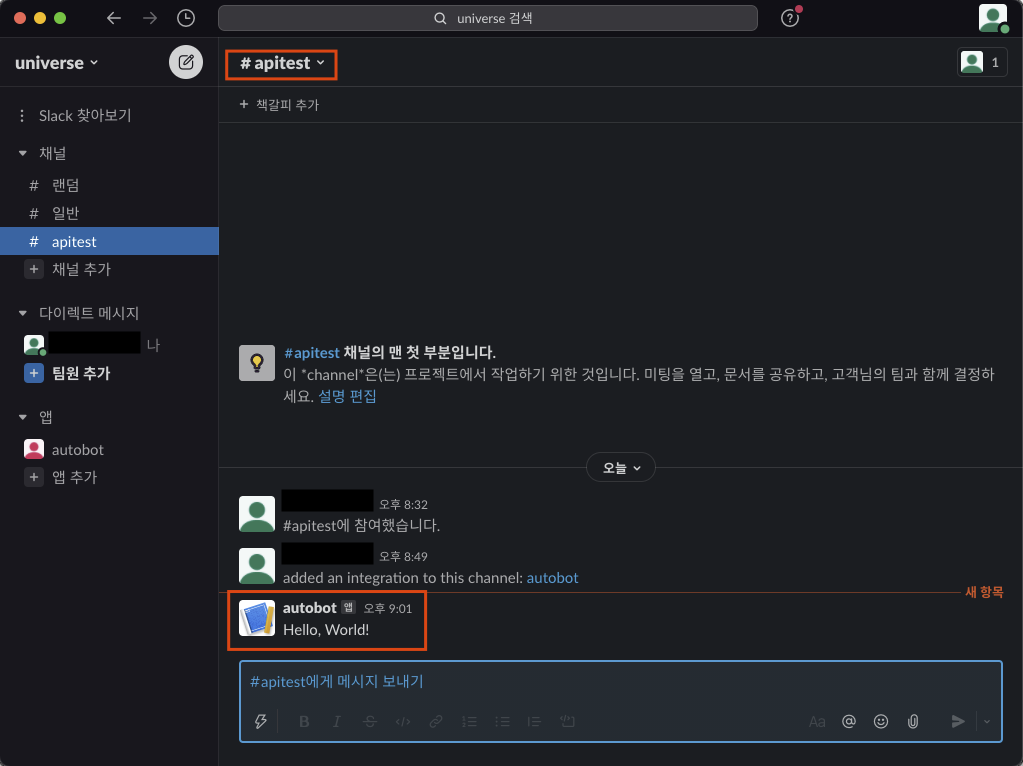The width and height of the screenshot is (1023, 766).
Task: Click the 설명 편집 link
Action: [347, 396]
